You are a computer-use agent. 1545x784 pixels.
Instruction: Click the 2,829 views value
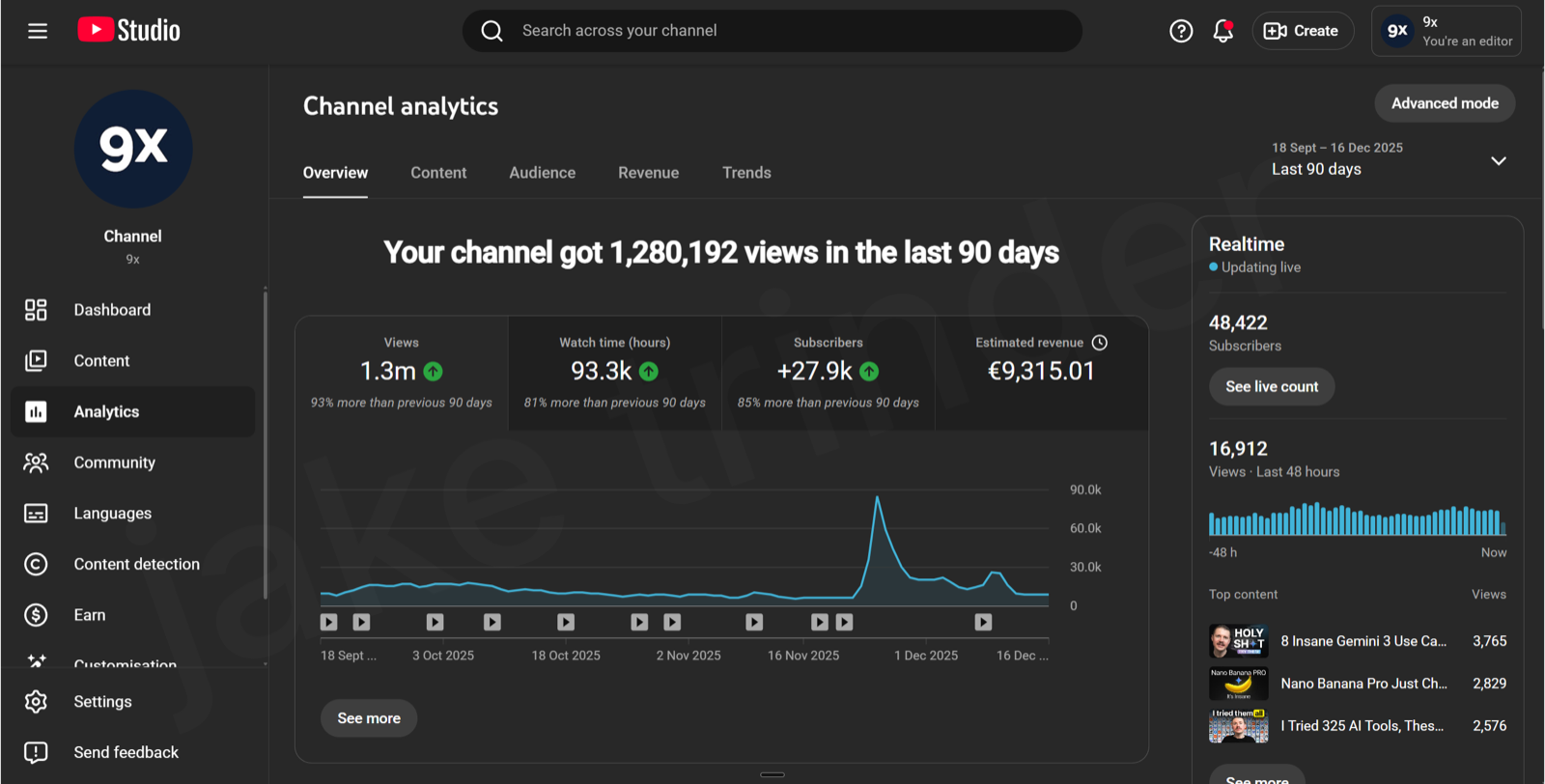tap(1489, 684)
